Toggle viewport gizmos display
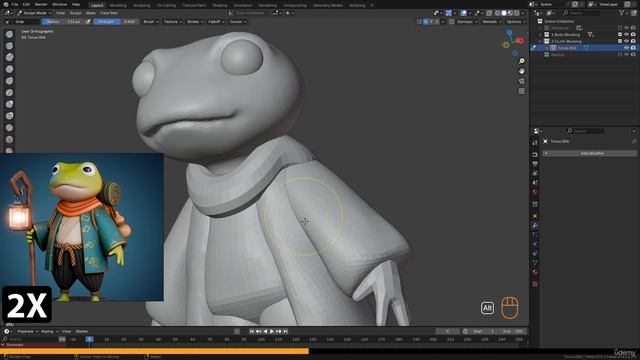The image size is (640, 360). click(x=449, y=13)
